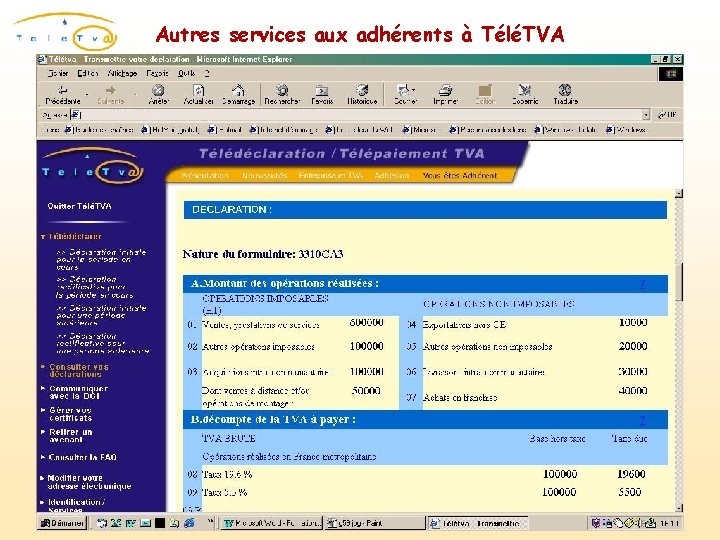Viewport: 720px width, 540px height.
Task: Select the Nouveautés tab
Action: pyautogui.click(x=264, y=175)
